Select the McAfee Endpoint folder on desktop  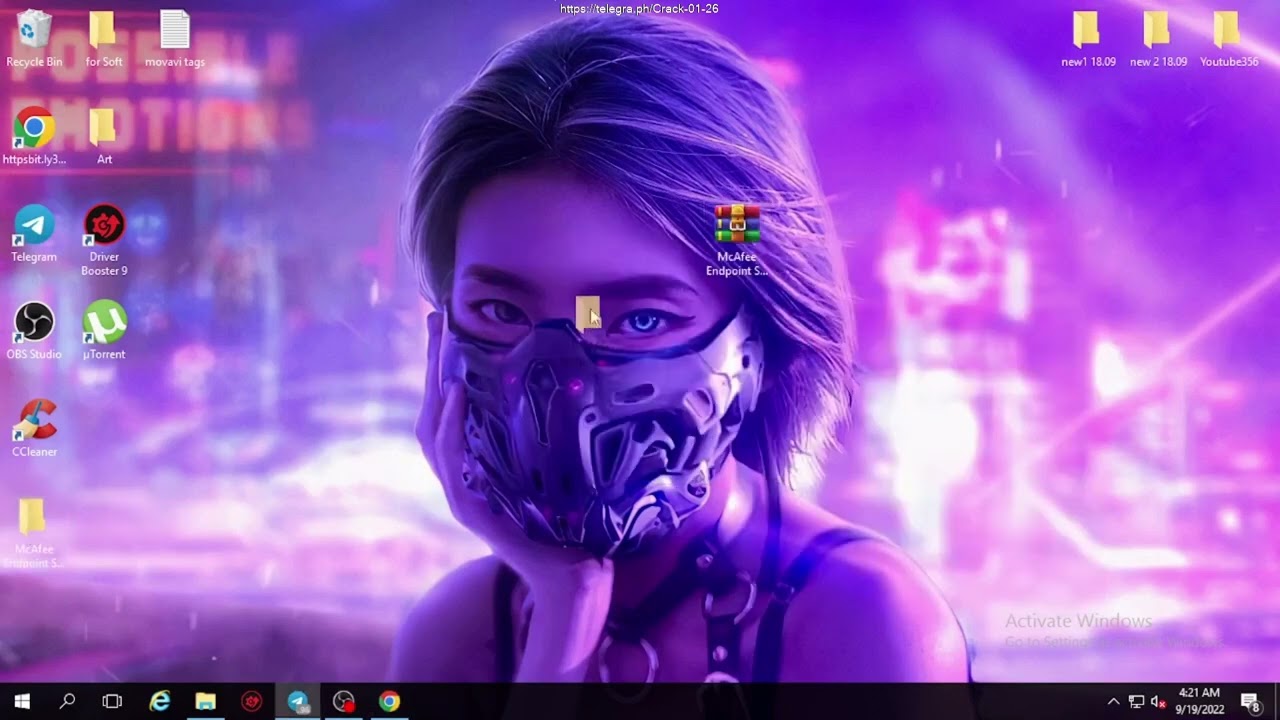coord(34,533)
